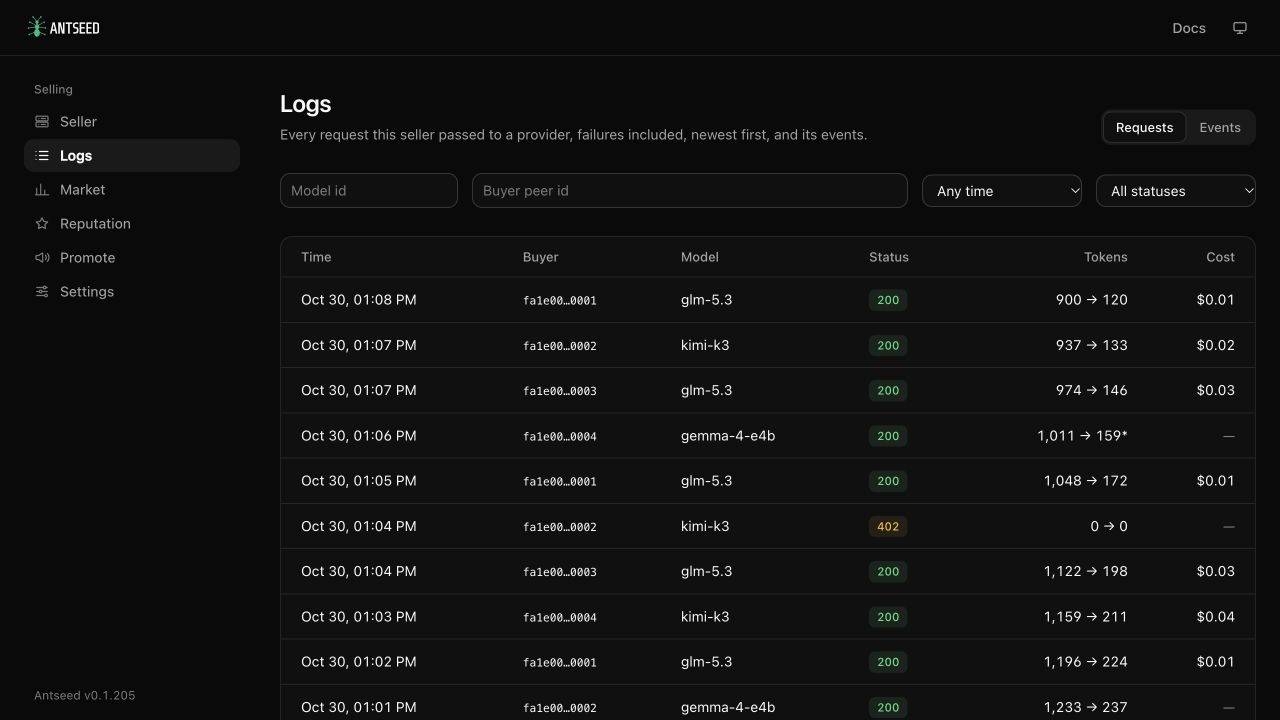Click the Buyer column header

click(540, 257)
